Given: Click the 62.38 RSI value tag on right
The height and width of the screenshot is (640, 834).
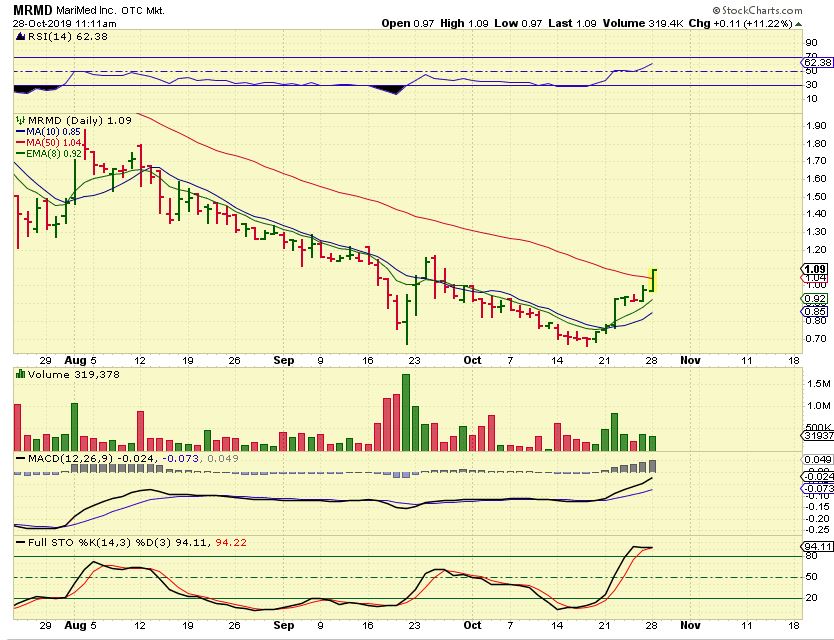Looking at the screenshot, I should pyautogui.click(x=818, y=63).
